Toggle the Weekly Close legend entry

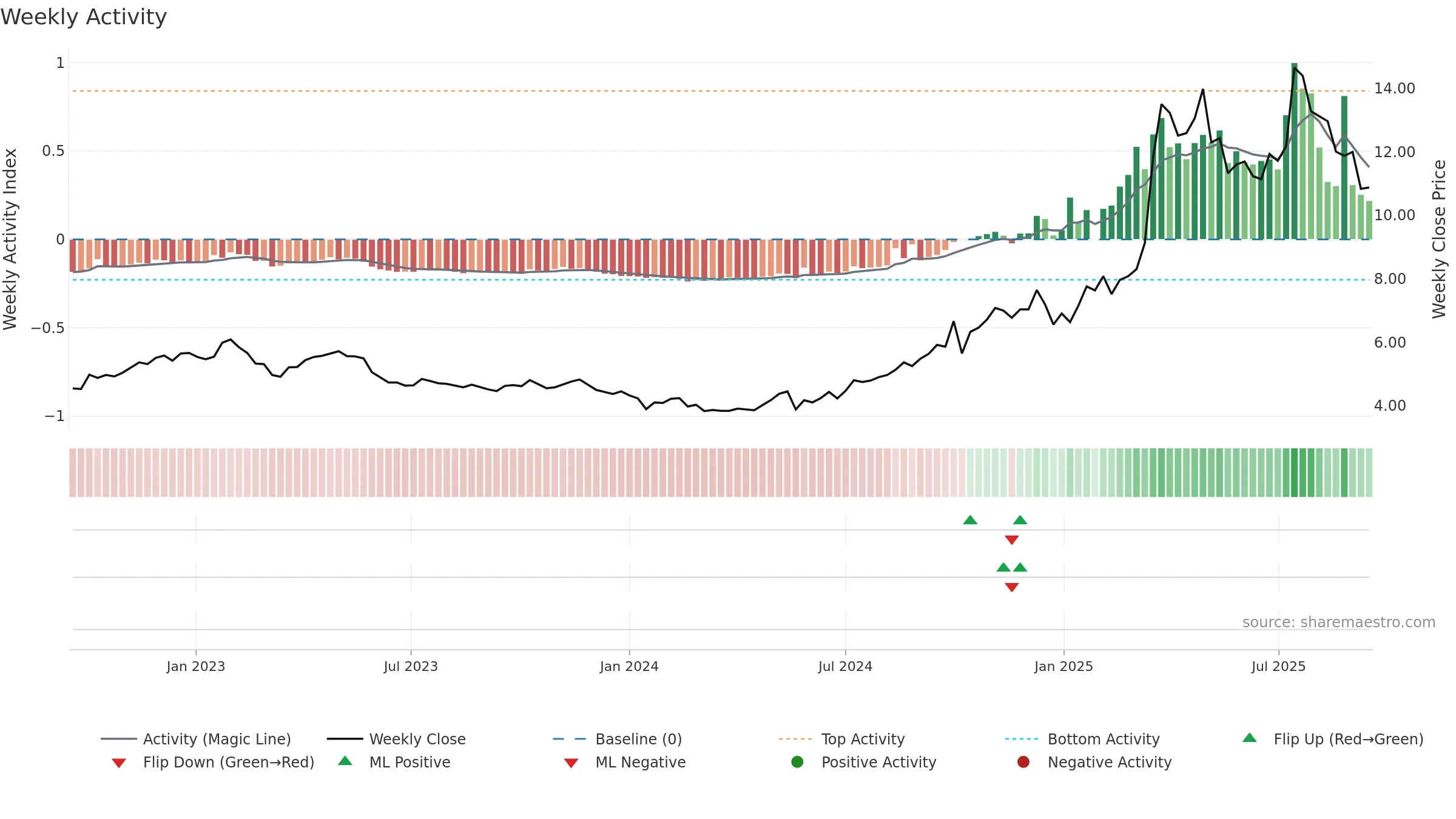[x=396, y=739]
